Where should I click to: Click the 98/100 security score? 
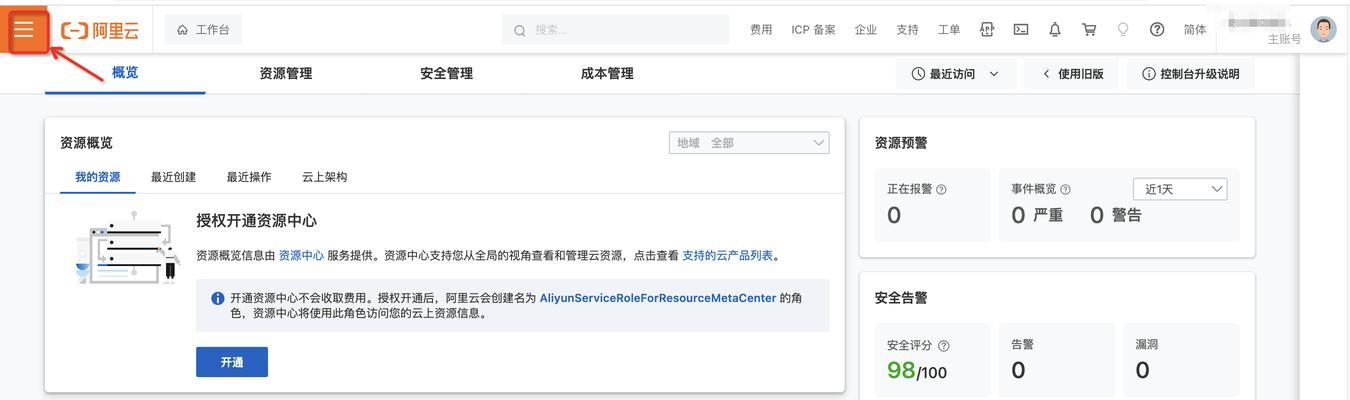point(917,371)
